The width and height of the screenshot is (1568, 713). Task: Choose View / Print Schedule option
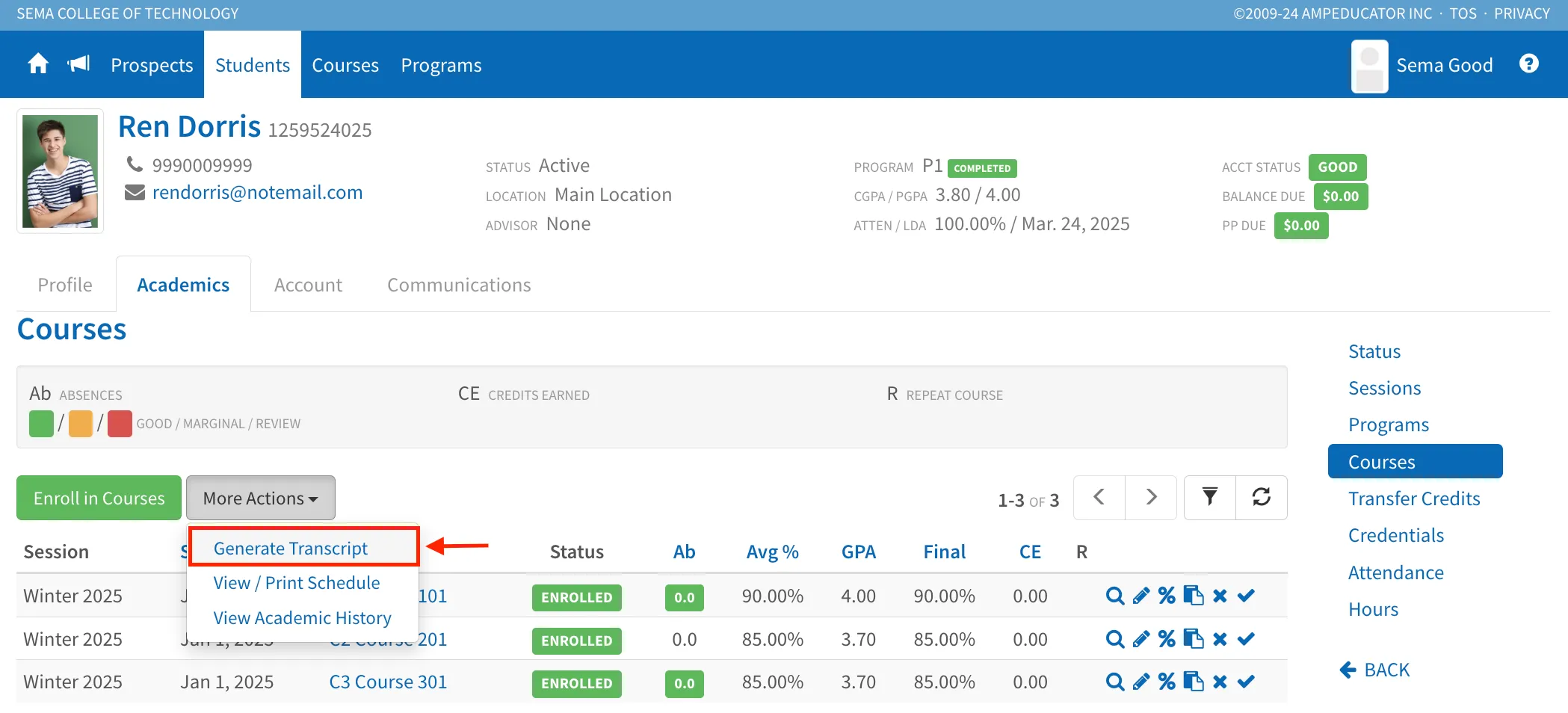[x=297, y=583]
